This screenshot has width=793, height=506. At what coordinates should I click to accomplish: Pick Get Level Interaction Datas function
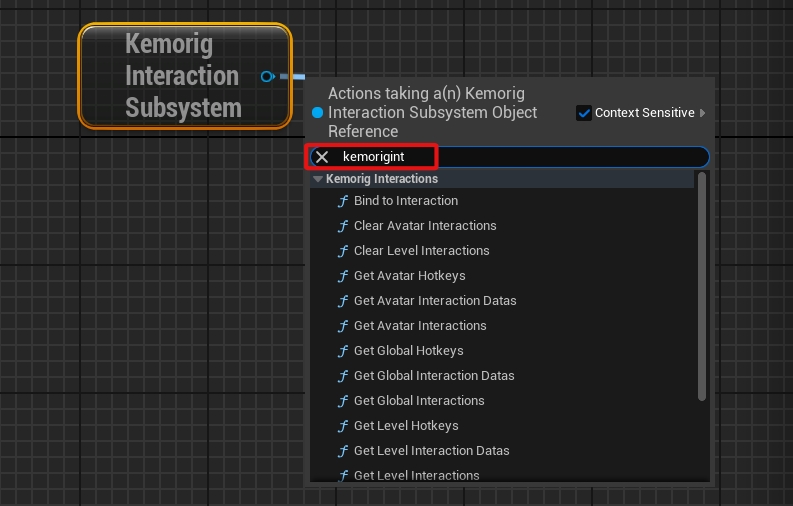click(431, 451)
